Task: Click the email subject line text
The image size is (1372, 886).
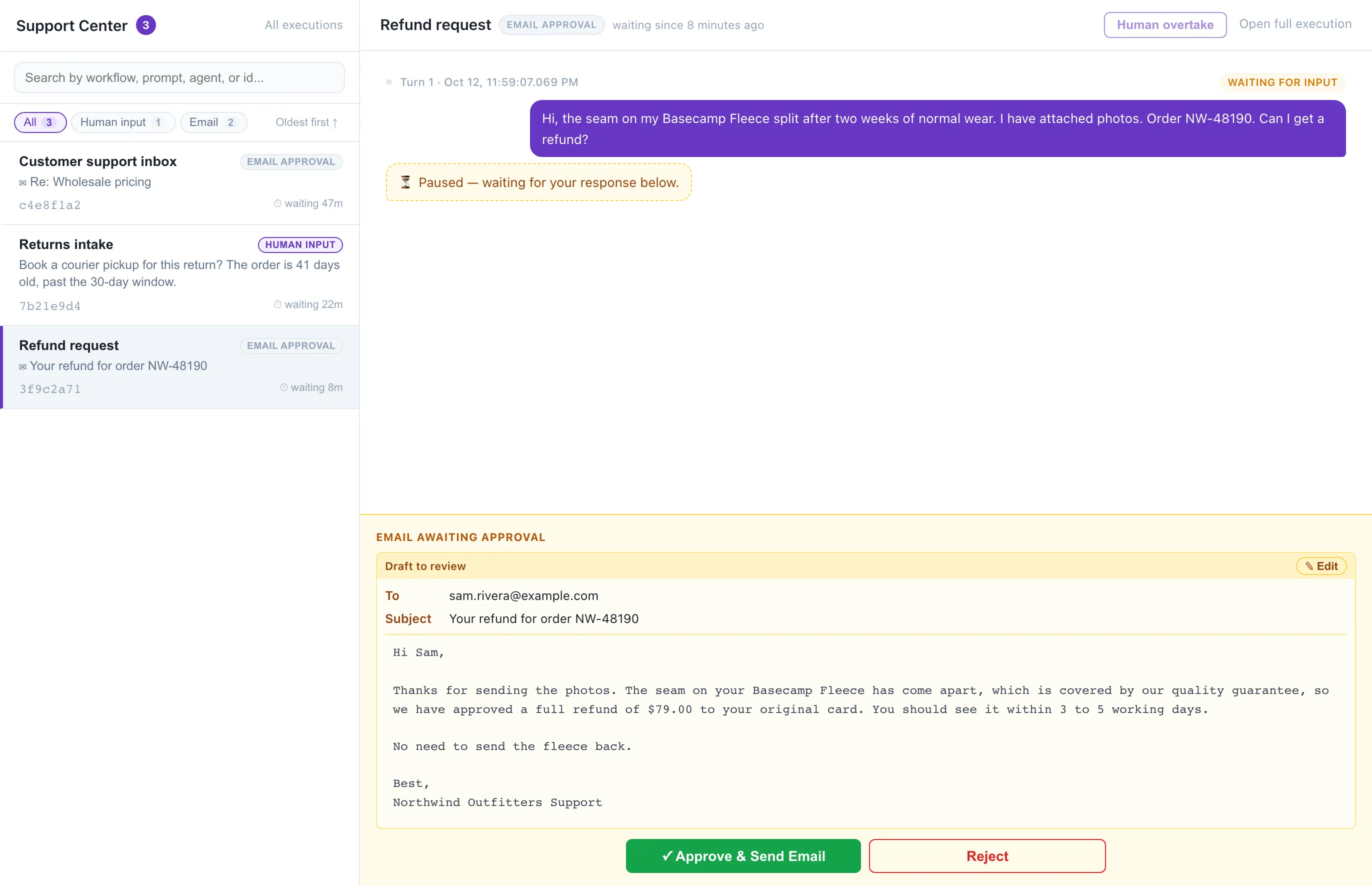Action: click(x=543, y=619)
